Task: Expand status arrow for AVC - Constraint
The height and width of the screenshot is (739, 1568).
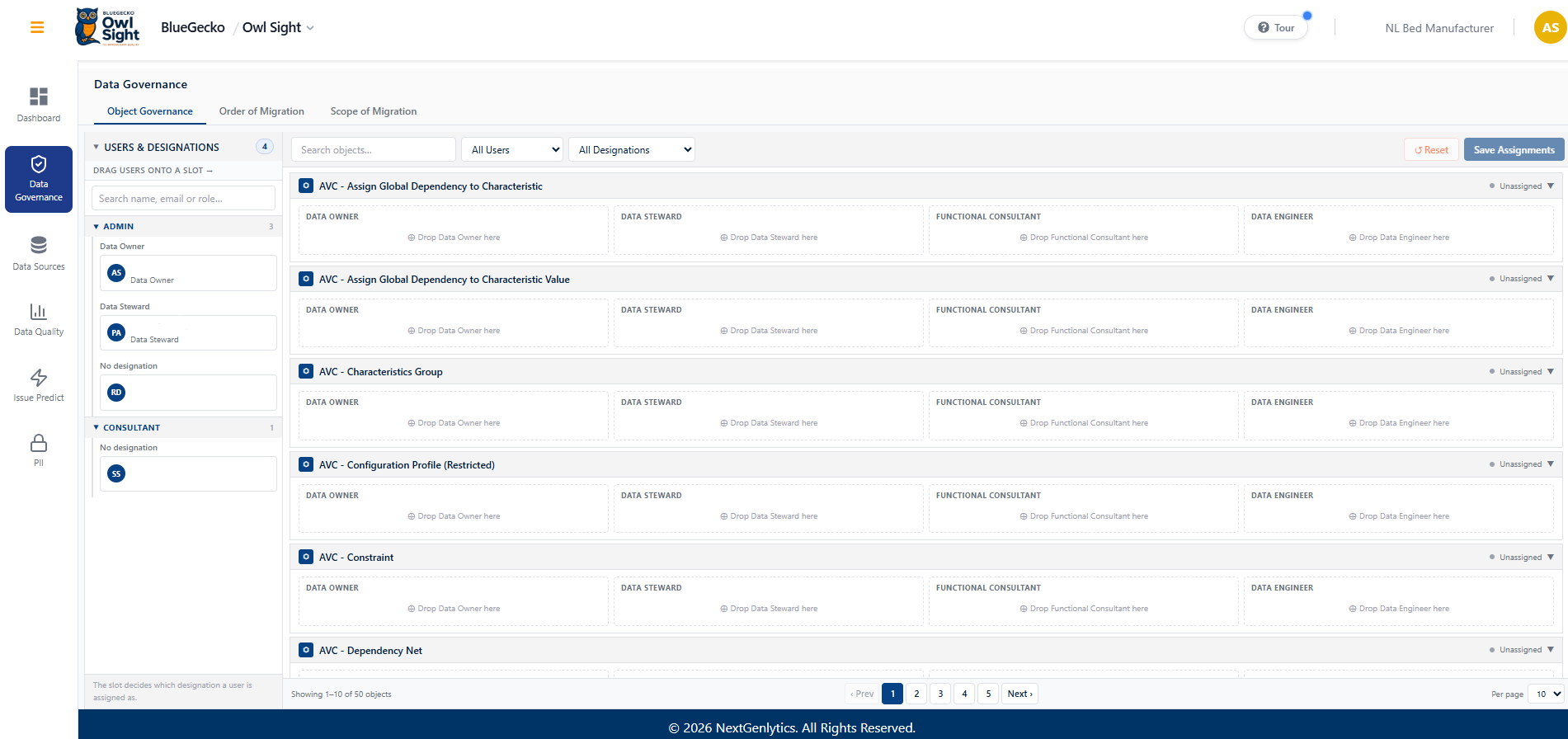Action: (1551, 557)
